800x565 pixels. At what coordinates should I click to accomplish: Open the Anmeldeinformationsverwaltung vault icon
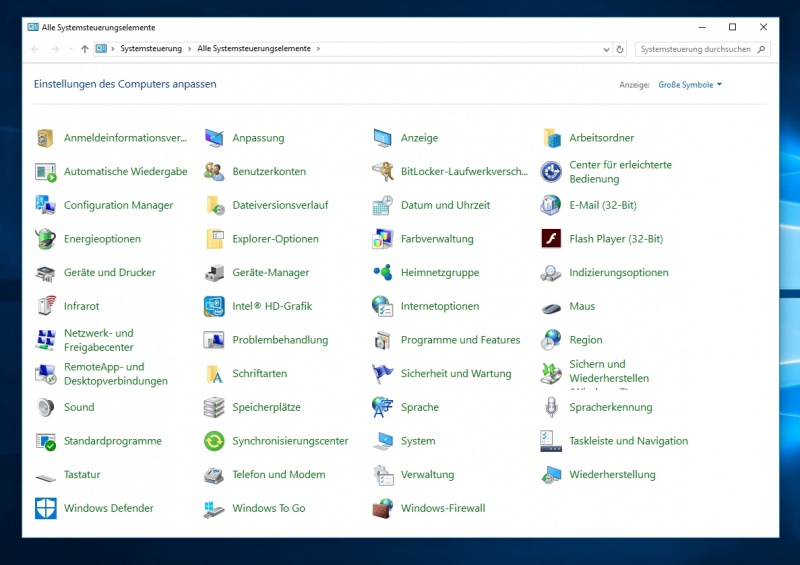click(45, 138)
